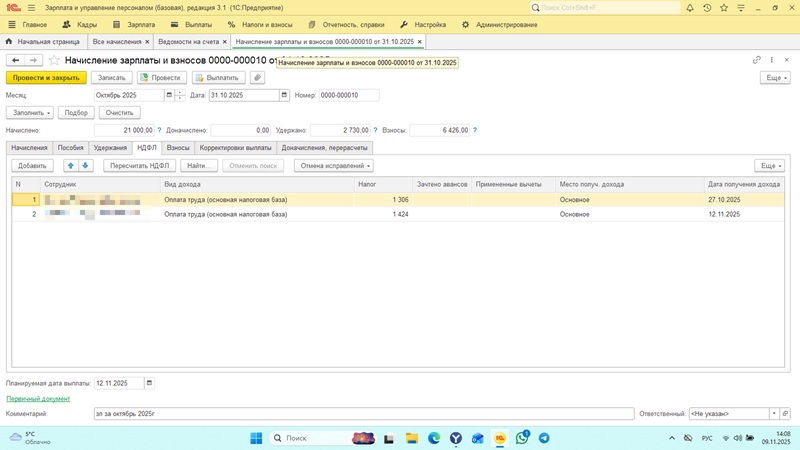Move row up with blue arrow

(71, 166)
